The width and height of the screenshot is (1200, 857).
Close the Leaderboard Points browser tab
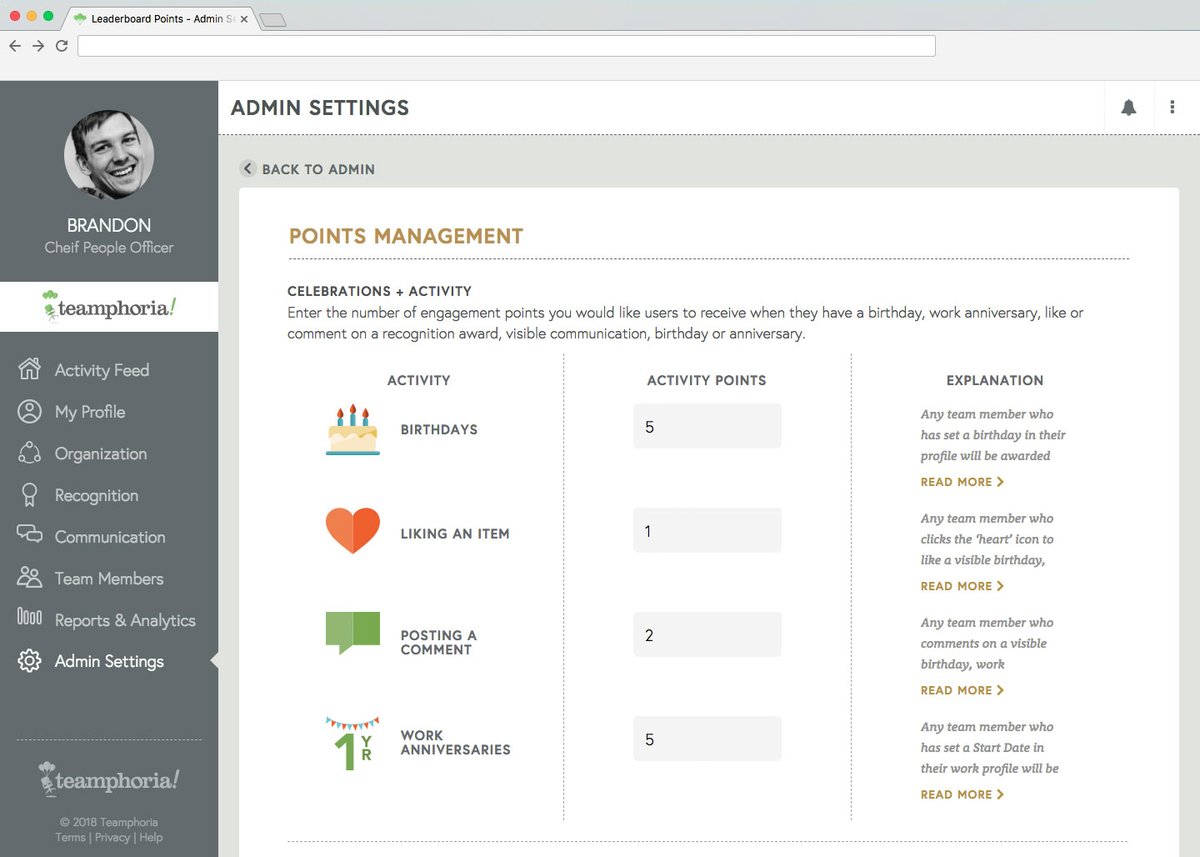click(x=244, y=19)
